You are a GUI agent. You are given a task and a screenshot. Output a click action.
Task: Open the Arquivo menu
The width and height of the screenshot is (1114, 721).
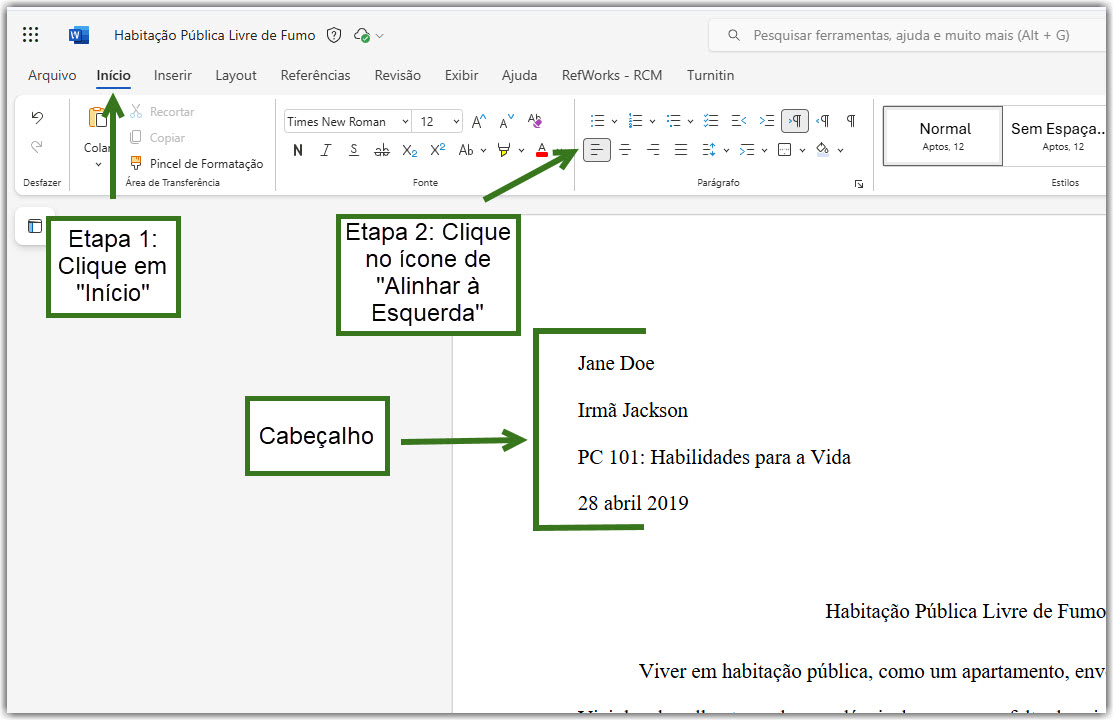pyautogui.click(x=52, y=75)
